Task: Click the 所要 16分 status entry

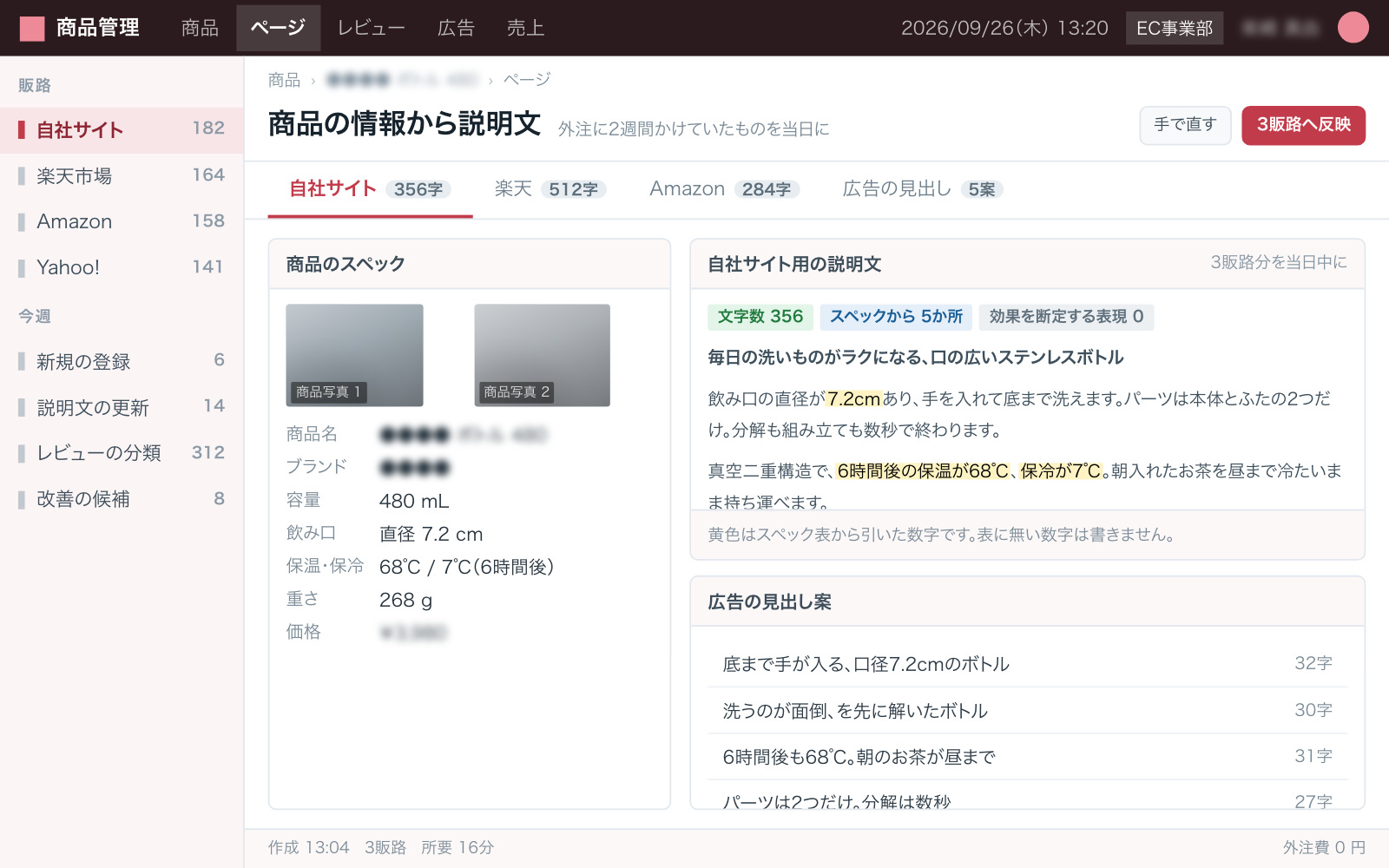Action: point(458,848)
